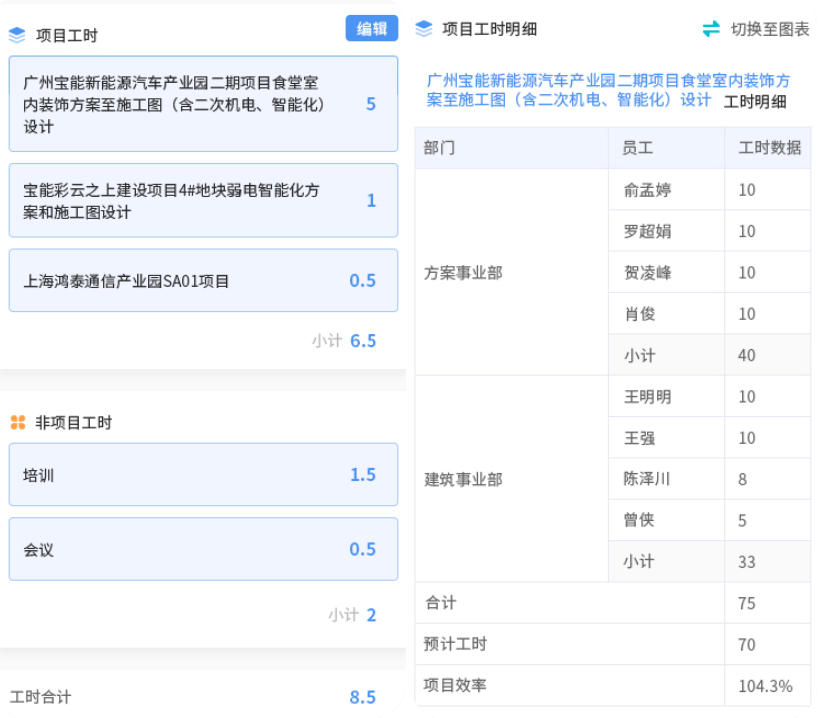The image size is (821, 718).
Task: Select the 广州宝能新能源汽车产业园 project card with 5 hours
Action: [203, 104]
